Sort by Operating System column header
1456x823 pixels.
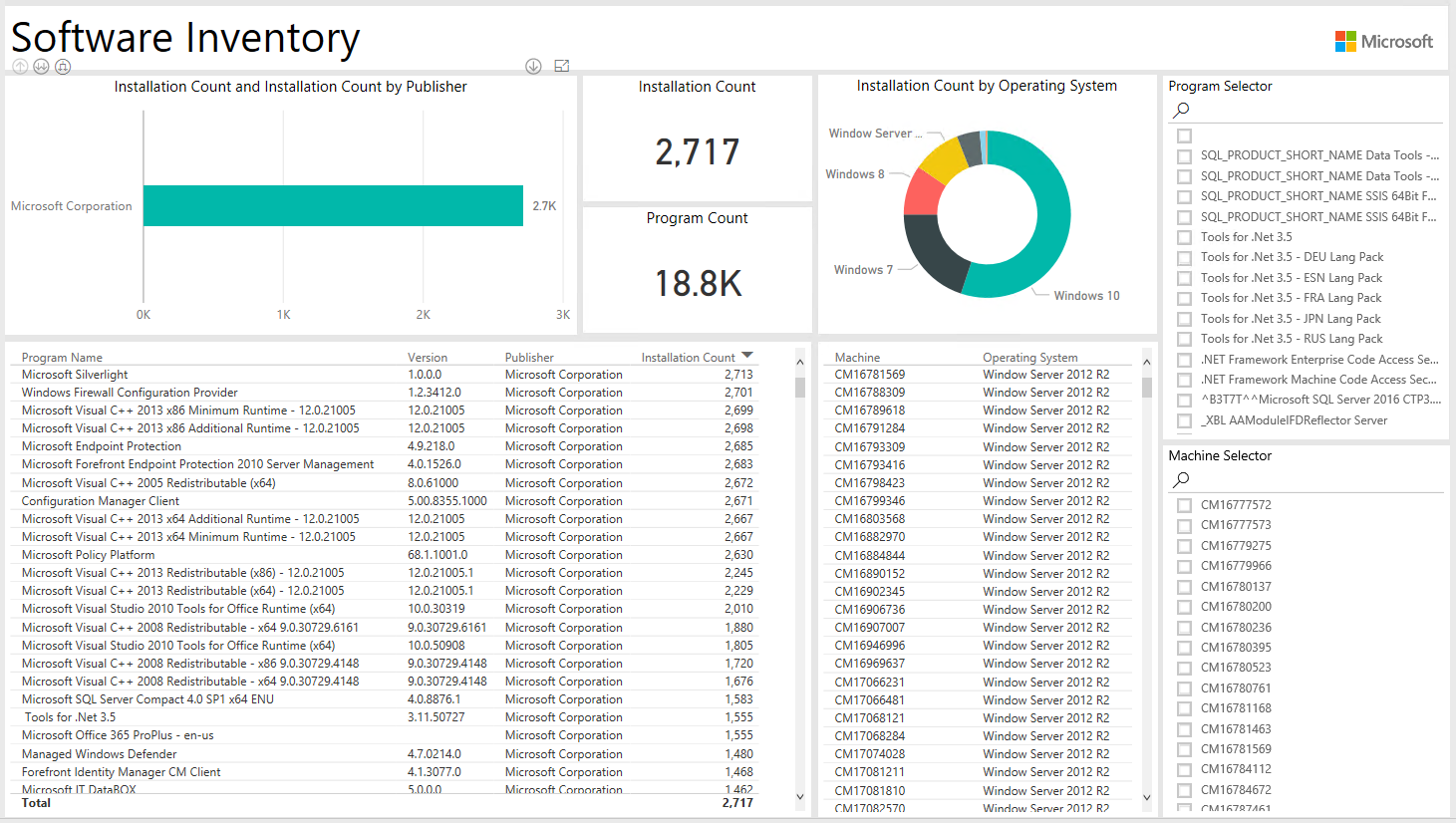(x=1029, y=358)
